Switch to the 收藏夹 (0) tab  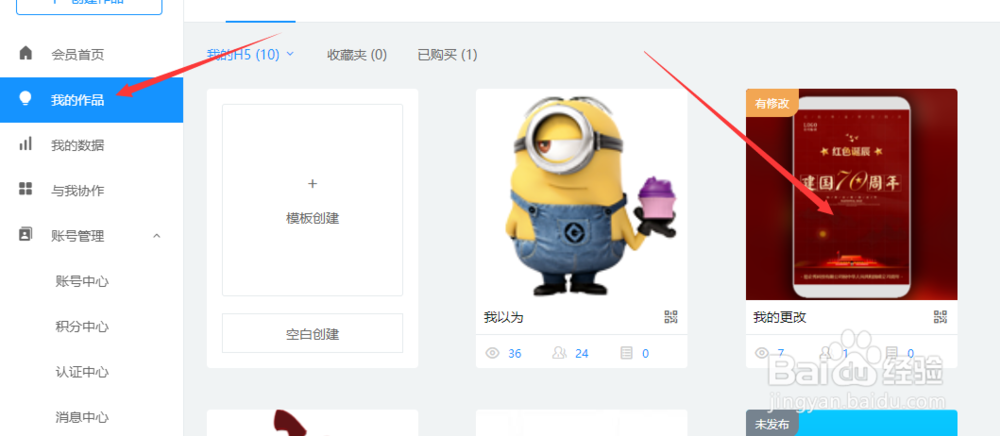357,55
